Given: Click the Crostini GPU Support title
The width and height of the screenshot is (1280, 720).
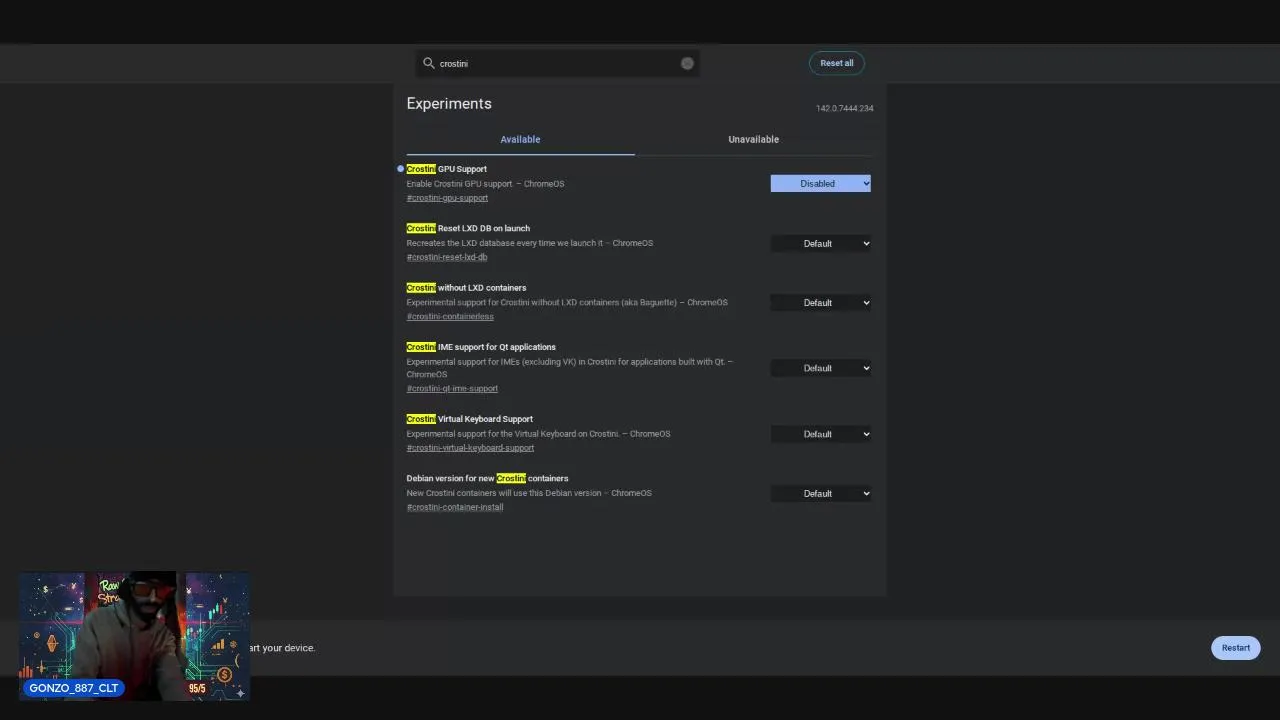Looking at the screenshot, I should tap(446, 169).
